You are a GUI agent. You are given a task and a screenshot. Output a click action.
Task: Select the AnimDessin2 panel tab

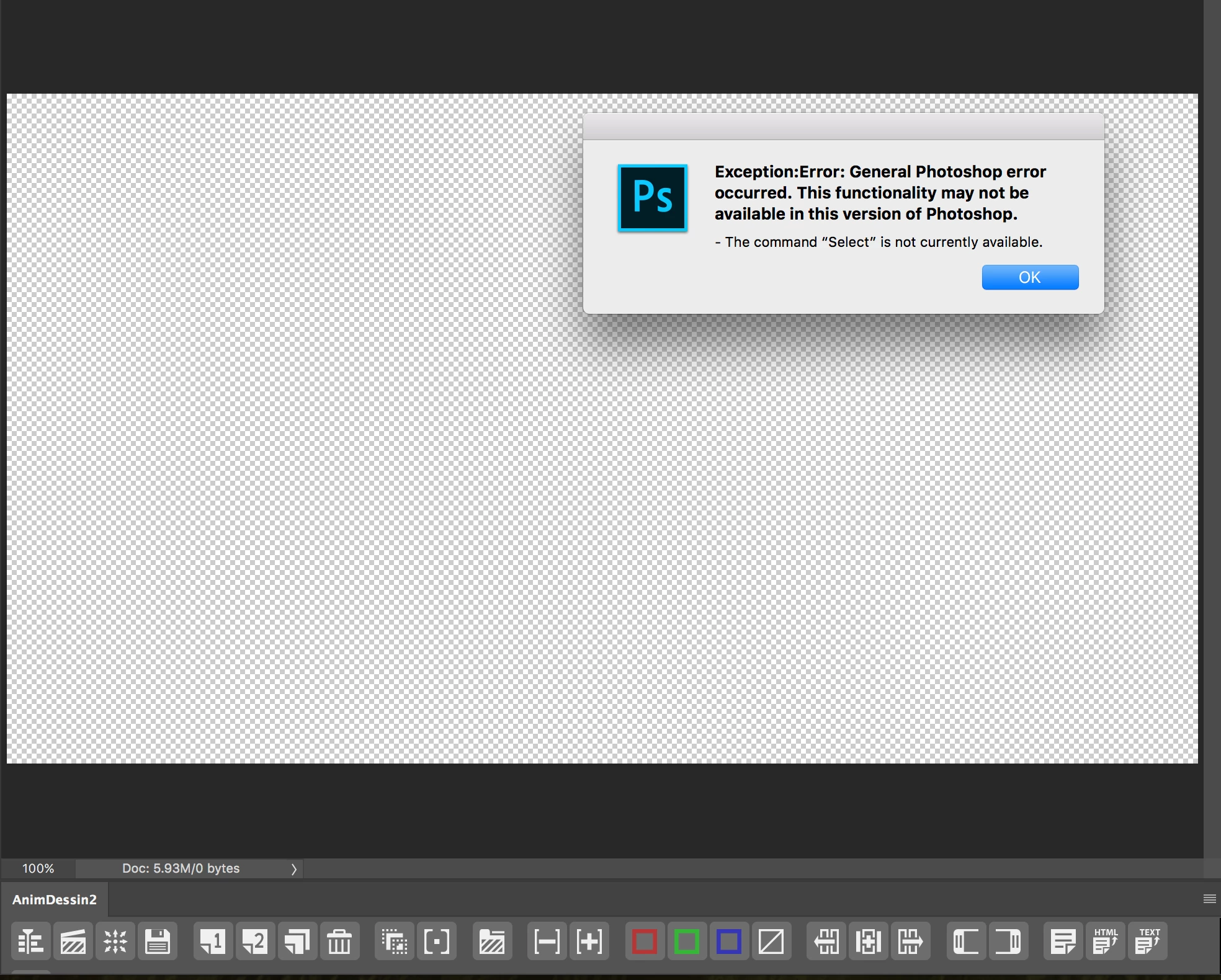[55, 900]
